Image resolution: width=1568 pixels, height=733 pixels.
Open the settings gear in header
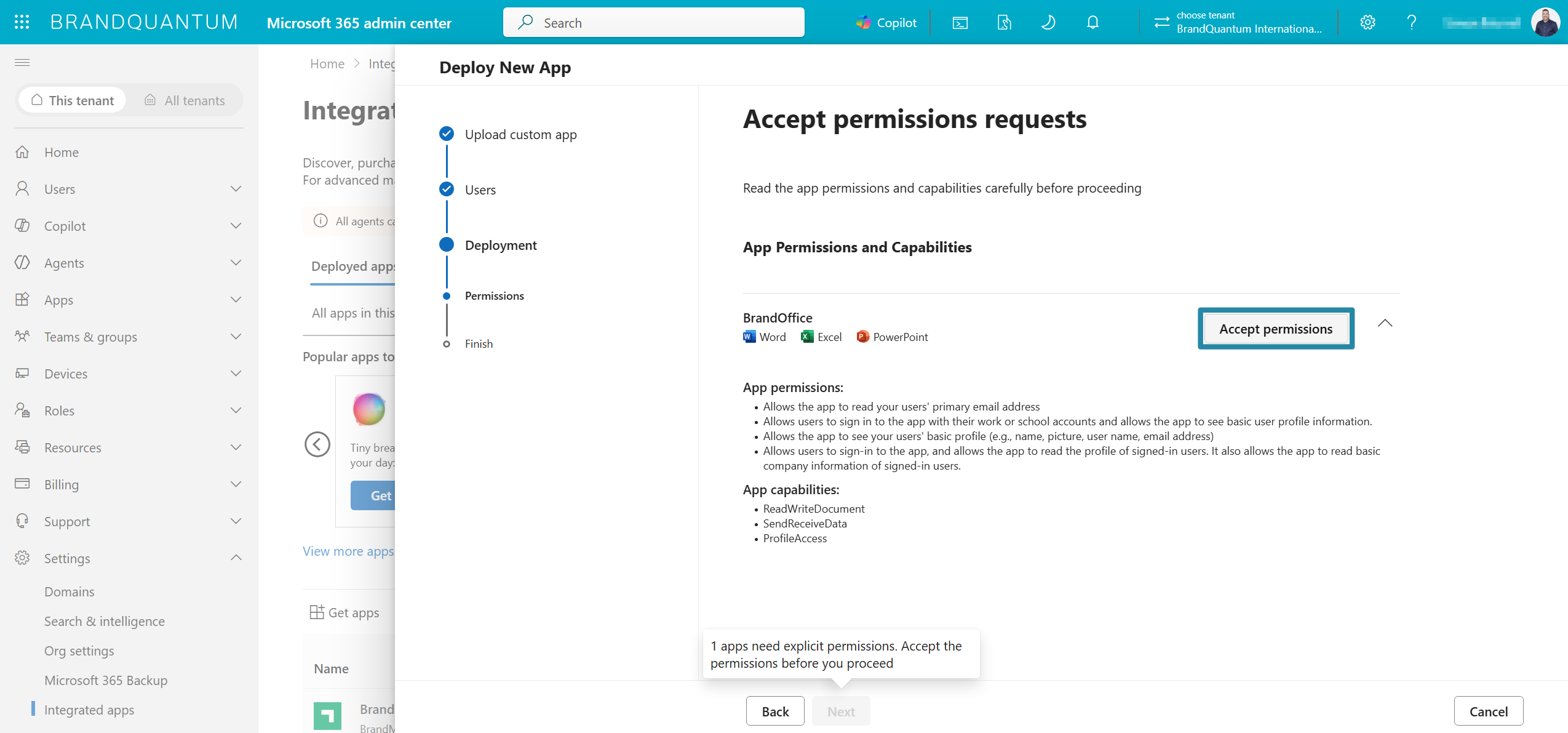(x=1367, y=23)
